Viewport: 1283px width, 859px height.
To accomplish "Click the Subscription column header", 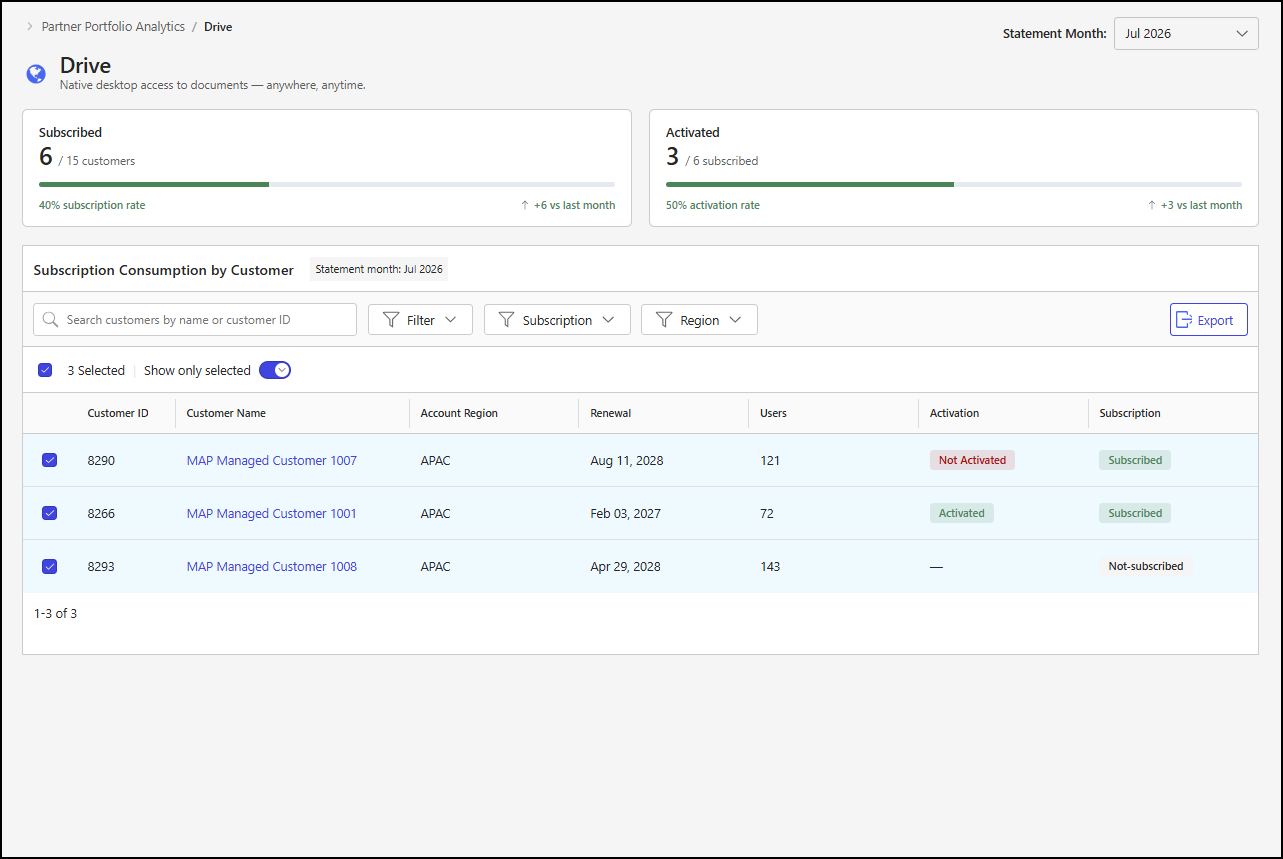I will pyautogui.click(x=1130, y=413).
